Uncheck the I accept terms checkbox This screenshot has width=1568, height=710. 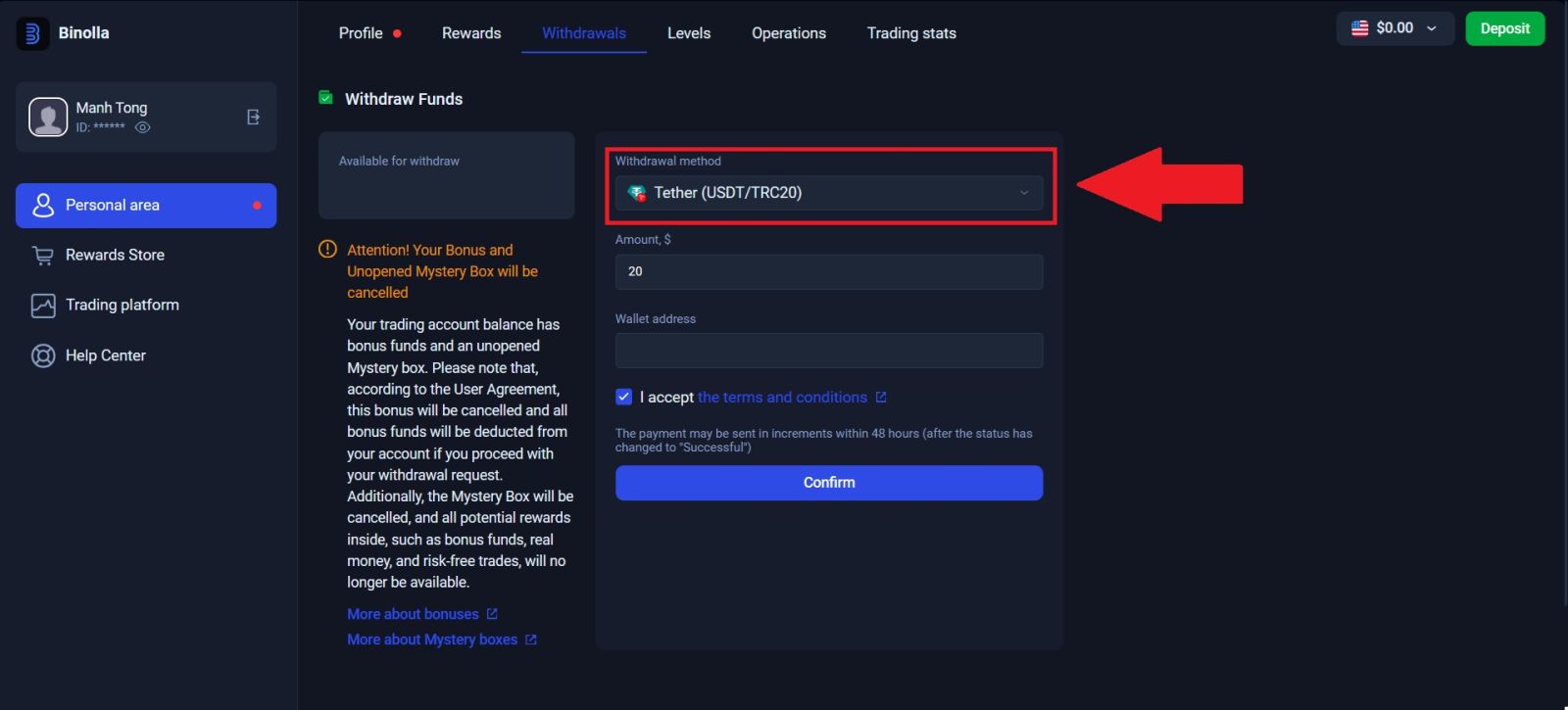pos(623,397)
